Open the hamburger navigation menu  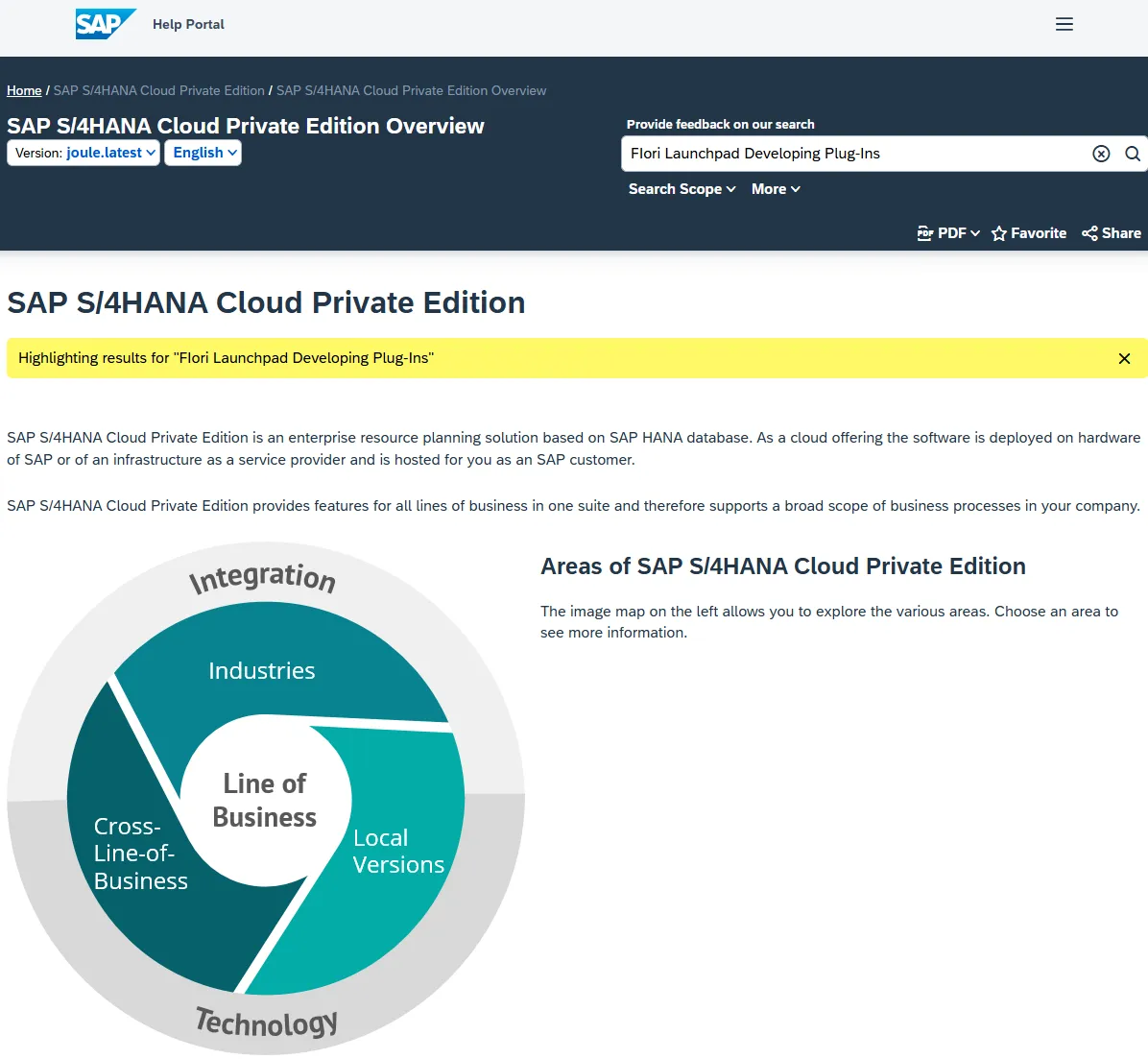click(x=1064, y=24)
